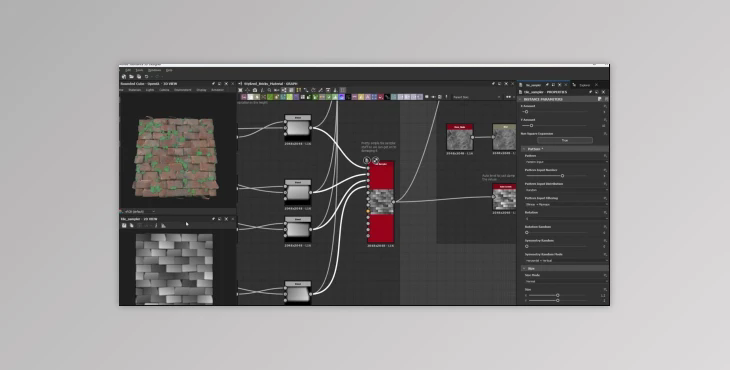Screen dimensions: 730x370
Task: Open the Edit menu
Action: 128,70
